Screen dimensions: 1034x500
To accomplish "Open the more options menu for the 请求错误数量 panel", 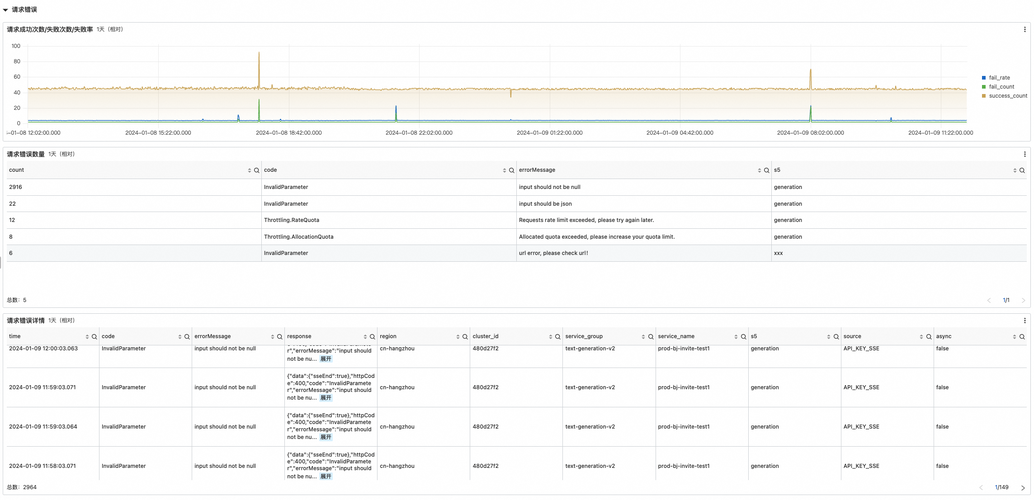I will pos(1024,154).
